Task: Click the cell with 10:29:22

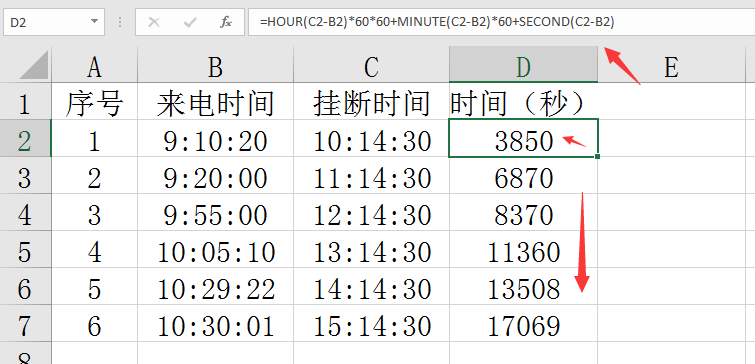Action: (x=215, y=286)
